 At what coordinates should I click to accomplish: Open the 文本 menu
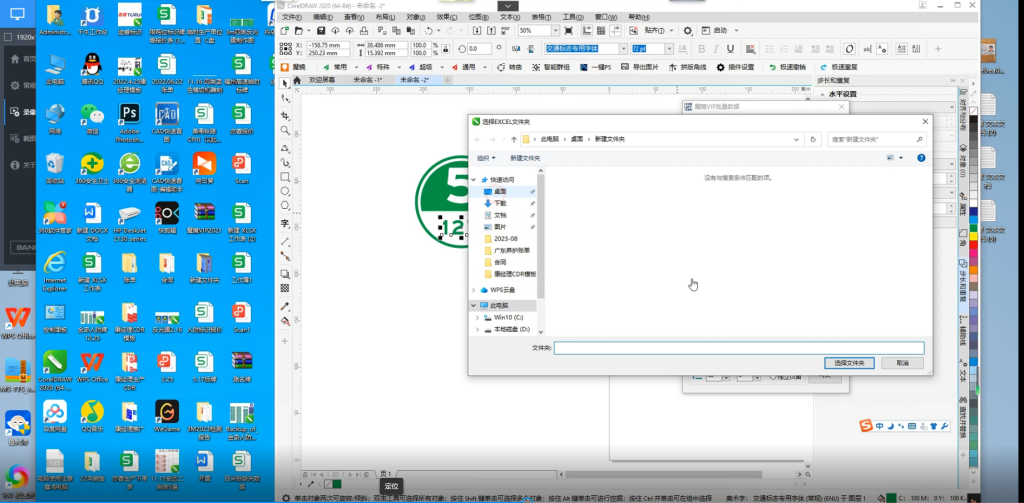point(510,17)
